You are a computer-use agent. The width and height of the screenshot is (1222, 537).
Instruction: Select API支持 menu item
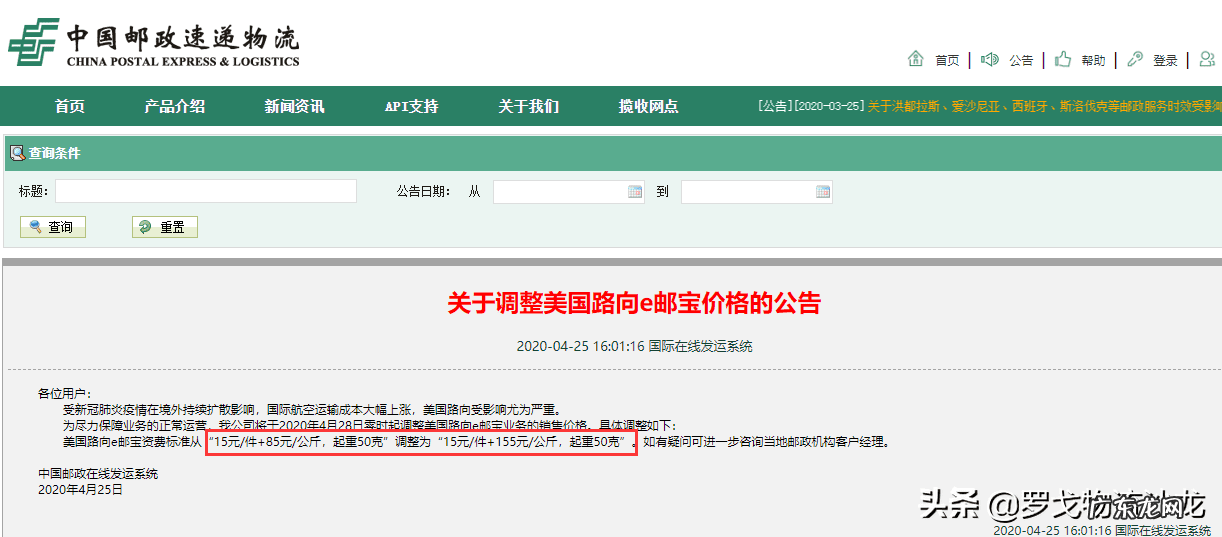click(x=412, y=106)
